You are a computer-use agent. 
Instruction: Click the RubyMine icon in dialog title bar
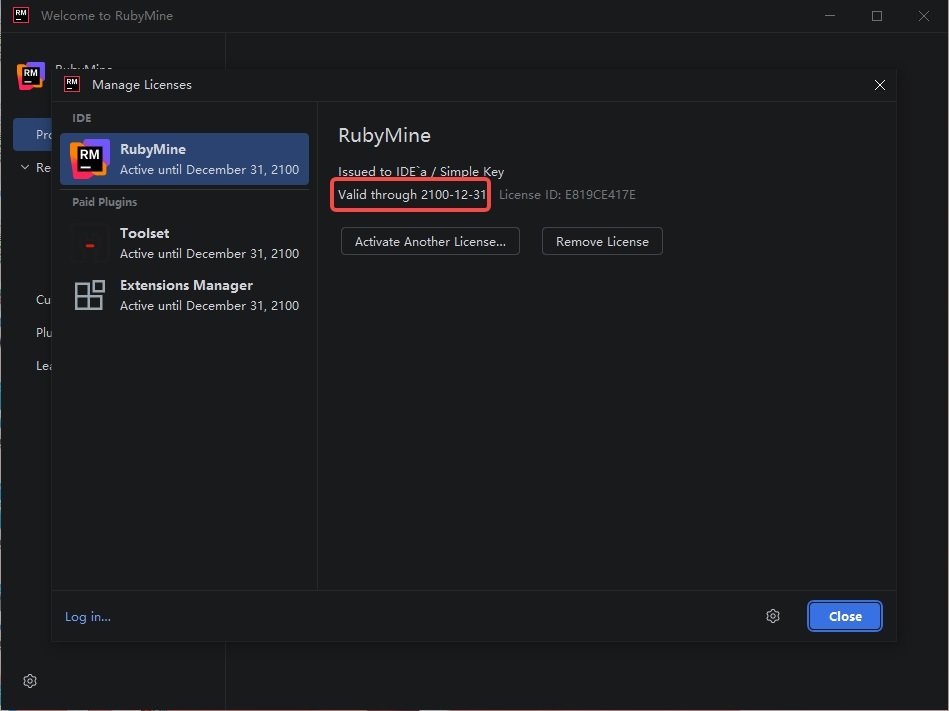coord(72,84)
